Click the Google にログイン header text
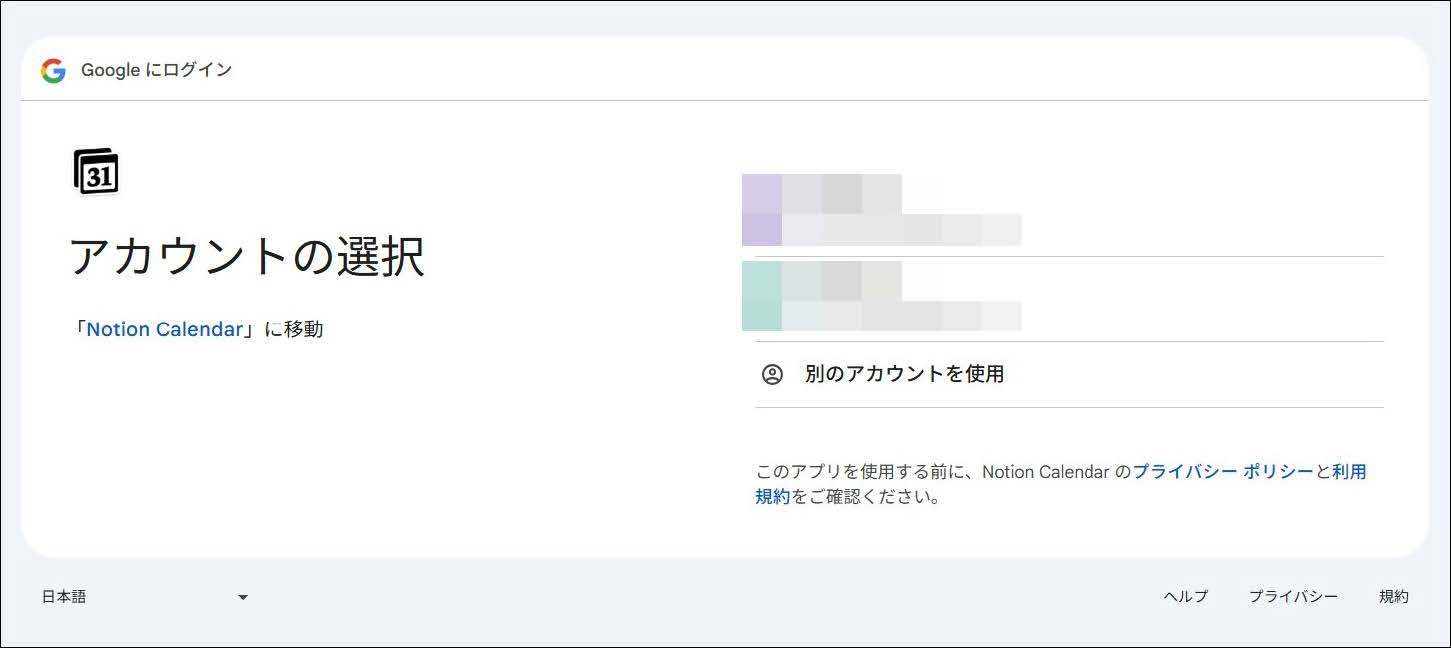The image size is (1451, 648). click(x=156, y=70)
